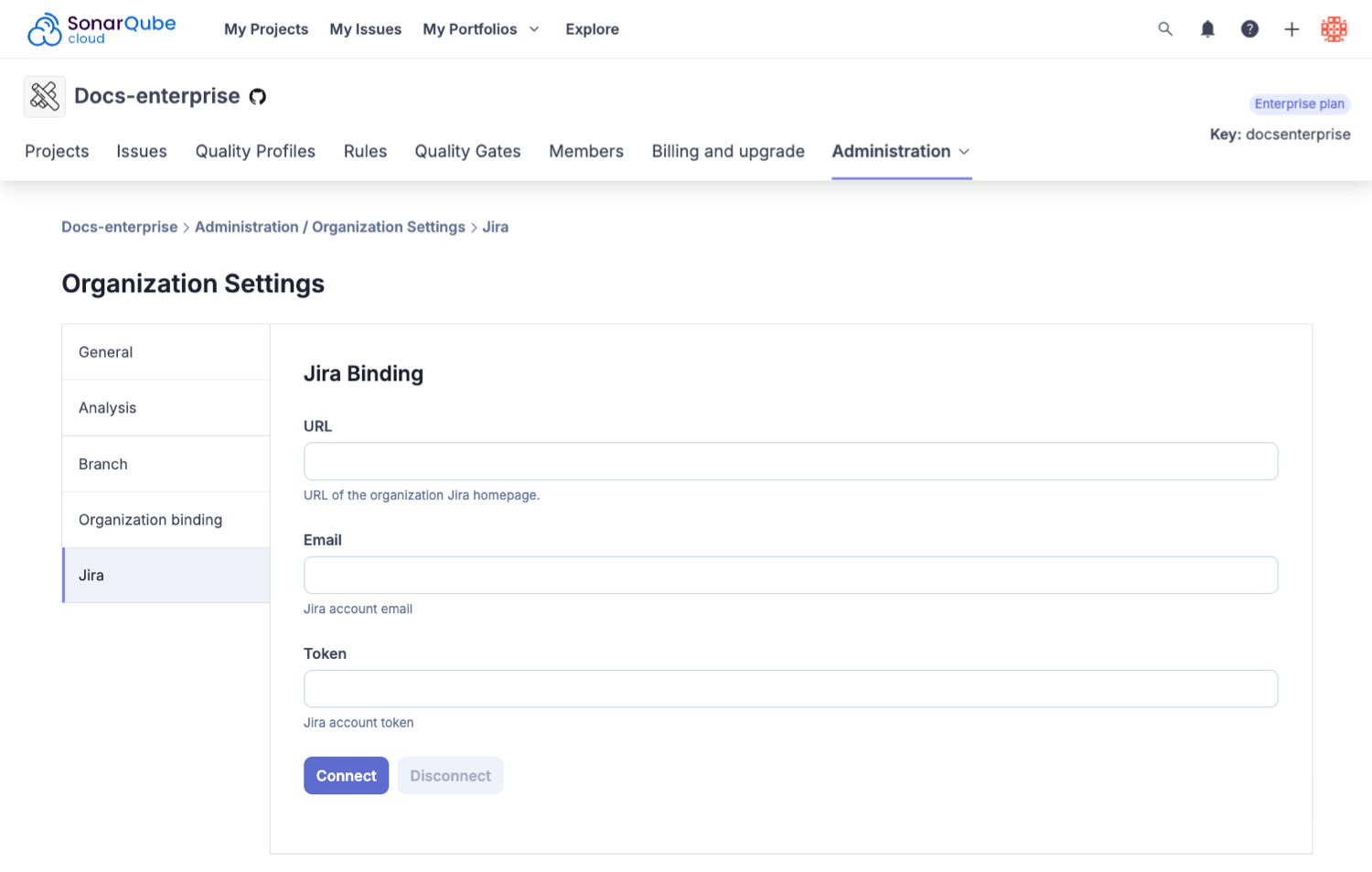Click the Key: docsenterprise text
The width and height of the screenshot is (1372, 872).
(x=1280, y=135)
